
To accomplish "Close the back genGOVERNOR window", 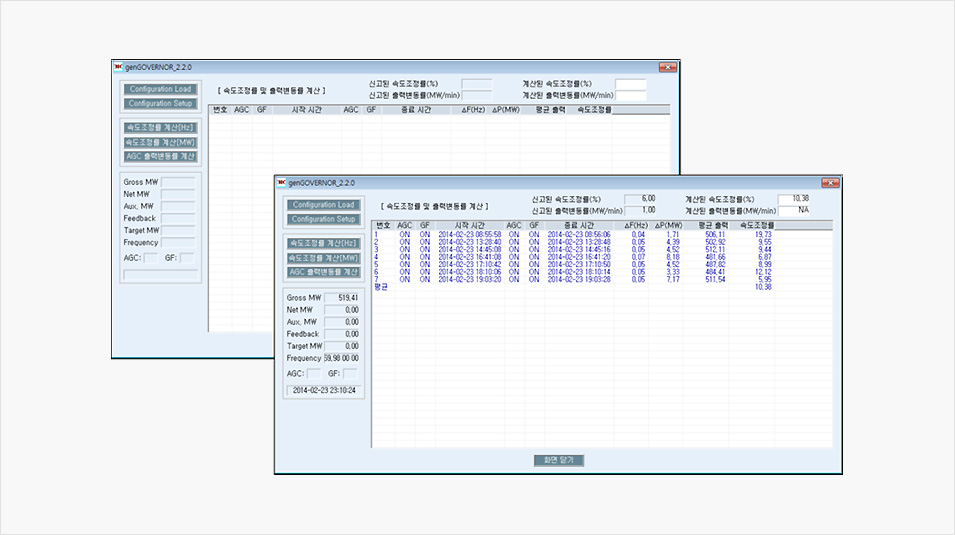I will [x=667, y=67].
